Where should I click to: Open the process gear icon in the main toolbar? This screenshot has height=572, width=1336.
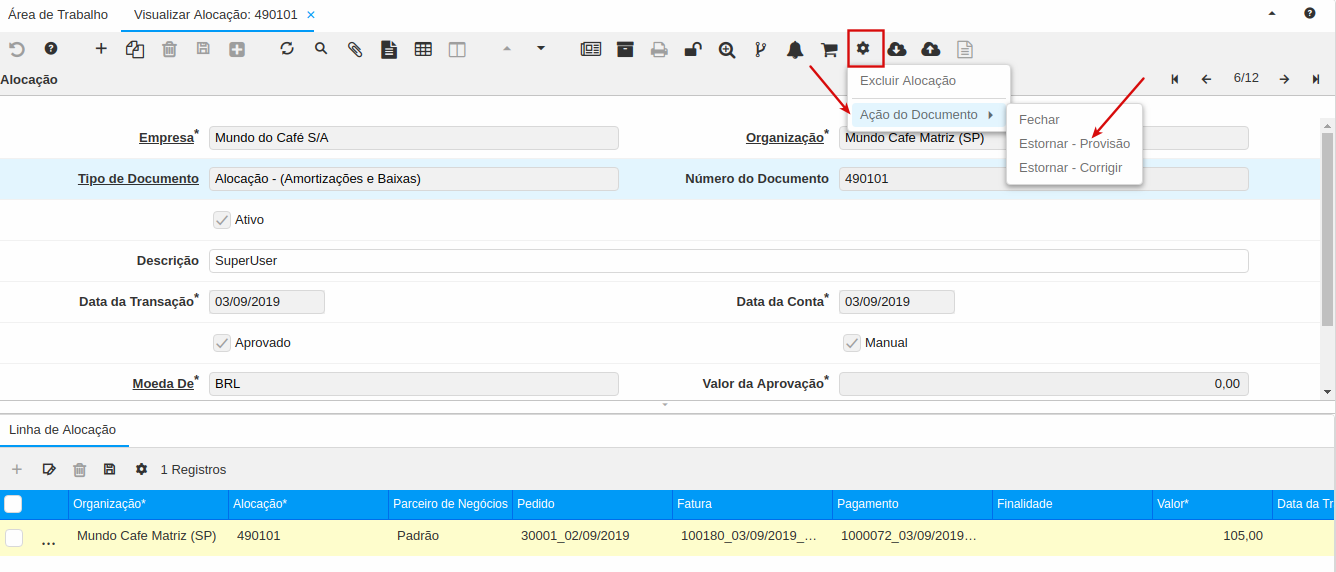[864, 49]
